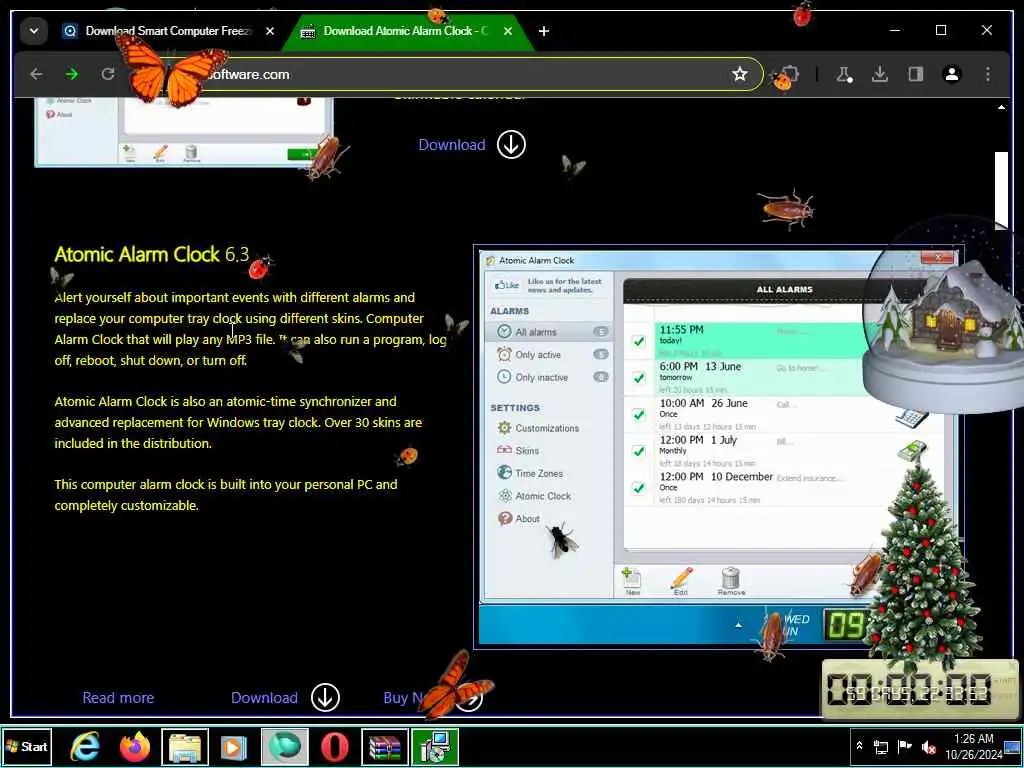Click the network tray icon
Screen dimensions: 1024x768
[881, 746]
